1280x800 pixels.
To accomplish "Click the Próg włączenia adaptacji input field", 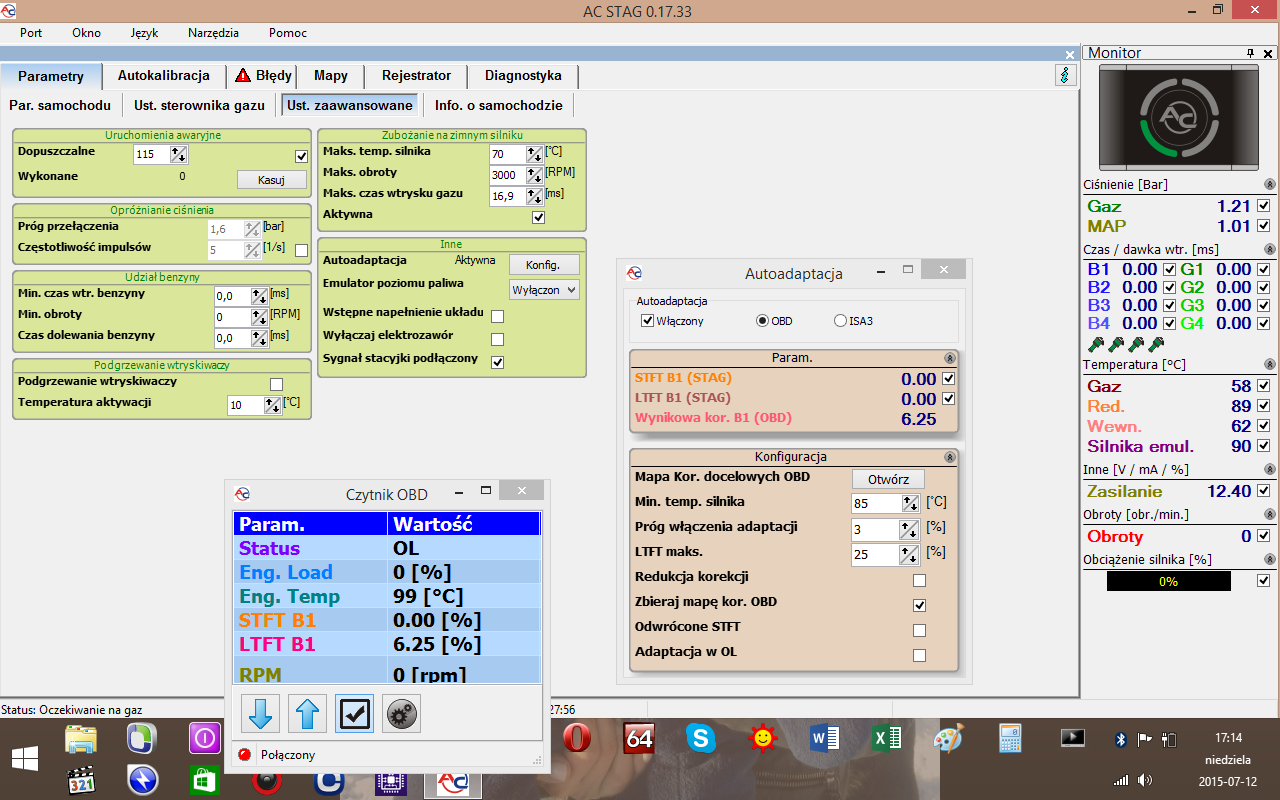I will coord(877,529).
